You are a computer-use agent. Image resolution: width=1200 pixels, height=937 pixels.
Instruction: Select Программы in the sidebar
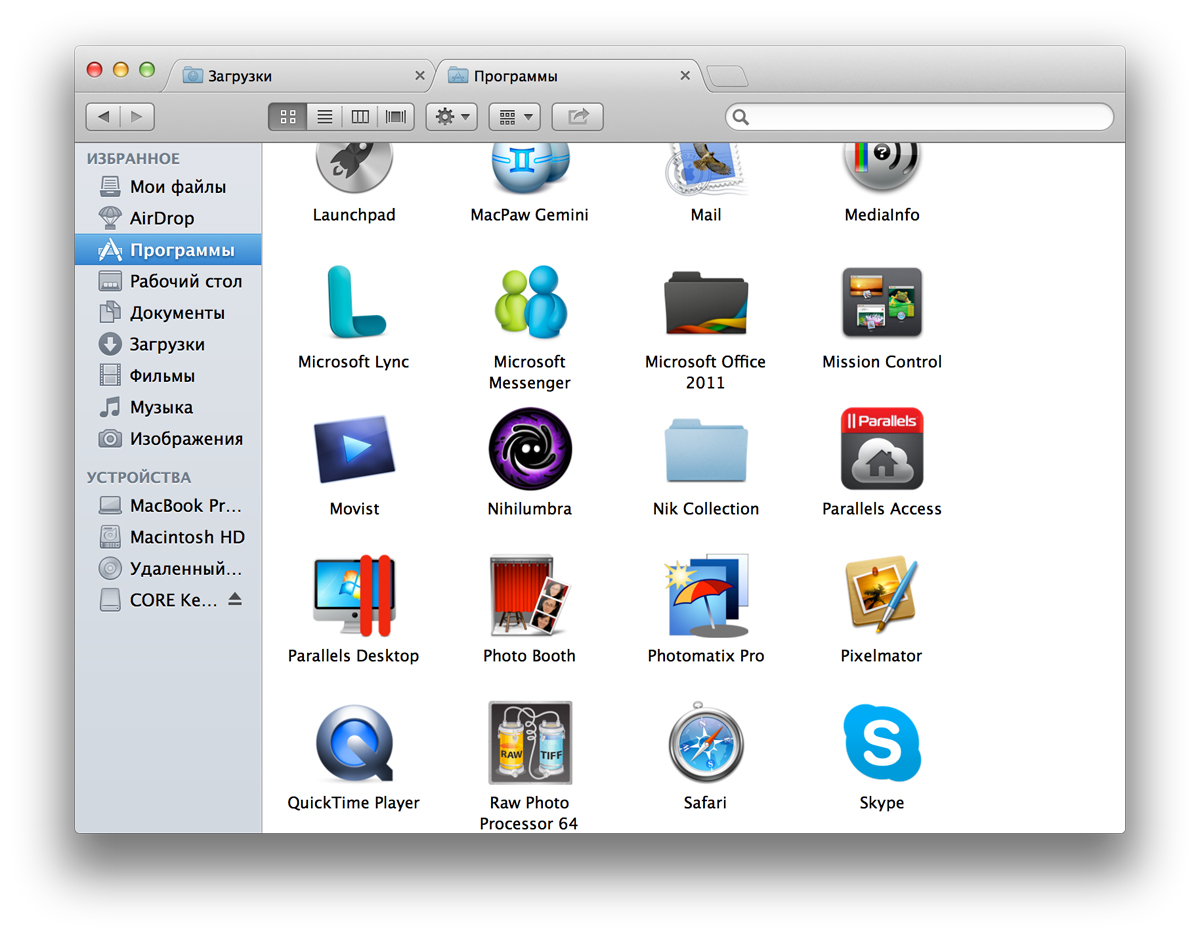click(x=168, y=250)
